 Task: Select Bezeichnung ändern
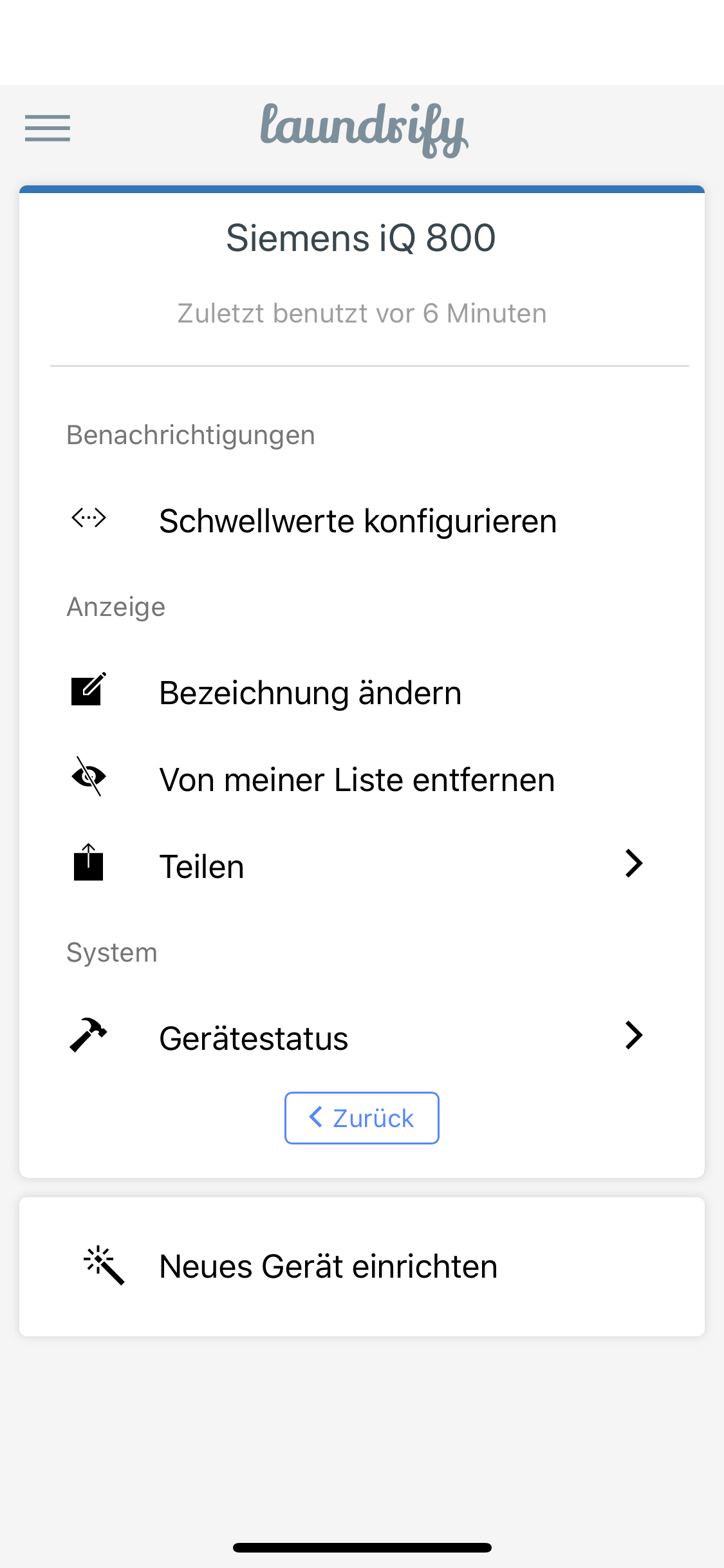click(x=362, y=693)
